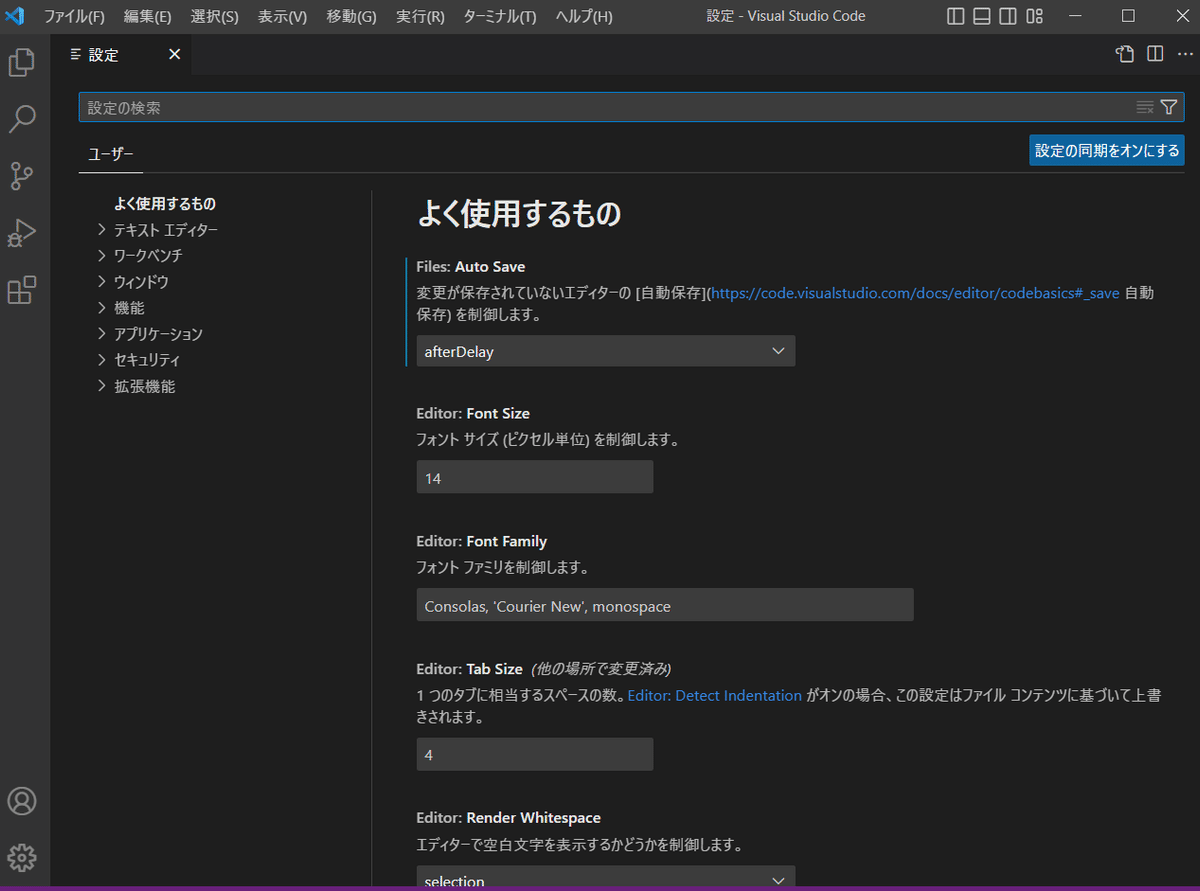This screenshot has height=891, width=1200.
Task: Click the Files: Auto Save setting title
Action: pos(471,267)
